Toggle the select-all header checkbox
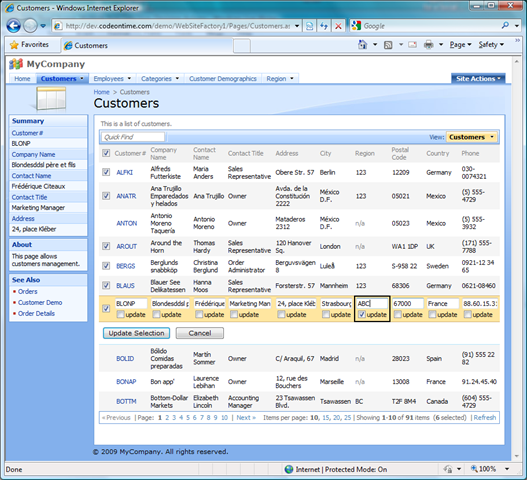The image size is (527, 480). (x=106, y=153)
